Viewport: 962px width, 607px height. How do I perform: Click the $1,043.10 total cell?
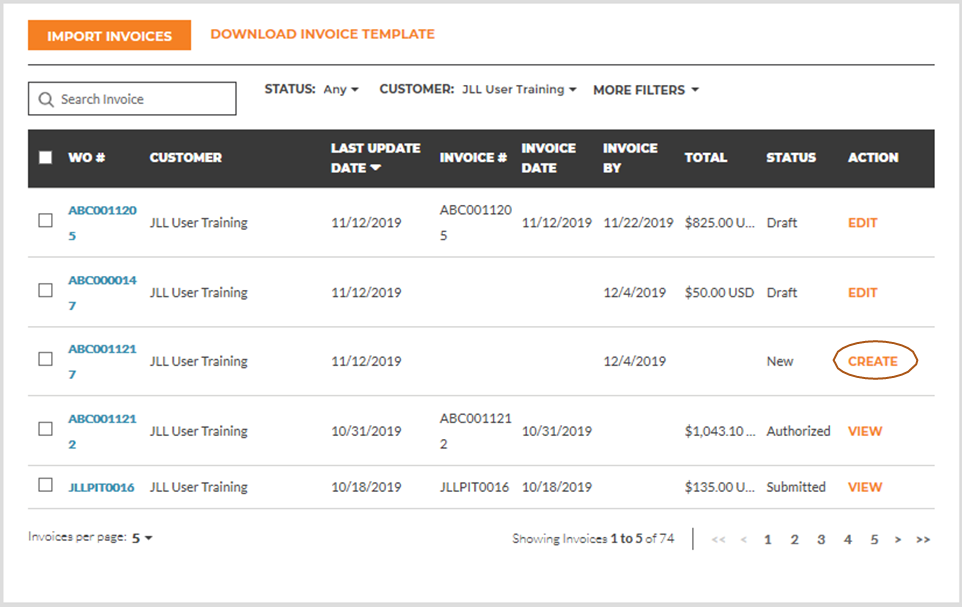720,431
